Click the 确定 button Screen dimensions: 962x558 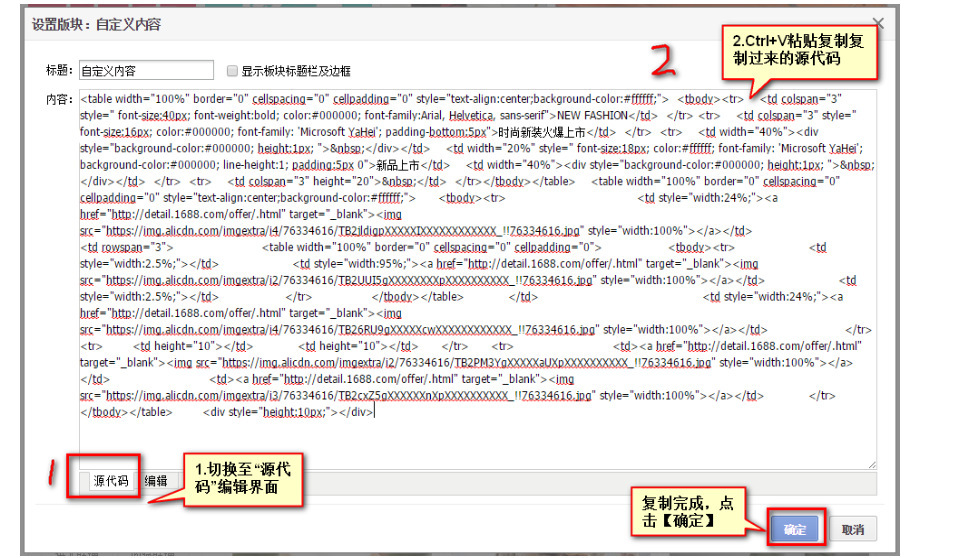[795, 529]
